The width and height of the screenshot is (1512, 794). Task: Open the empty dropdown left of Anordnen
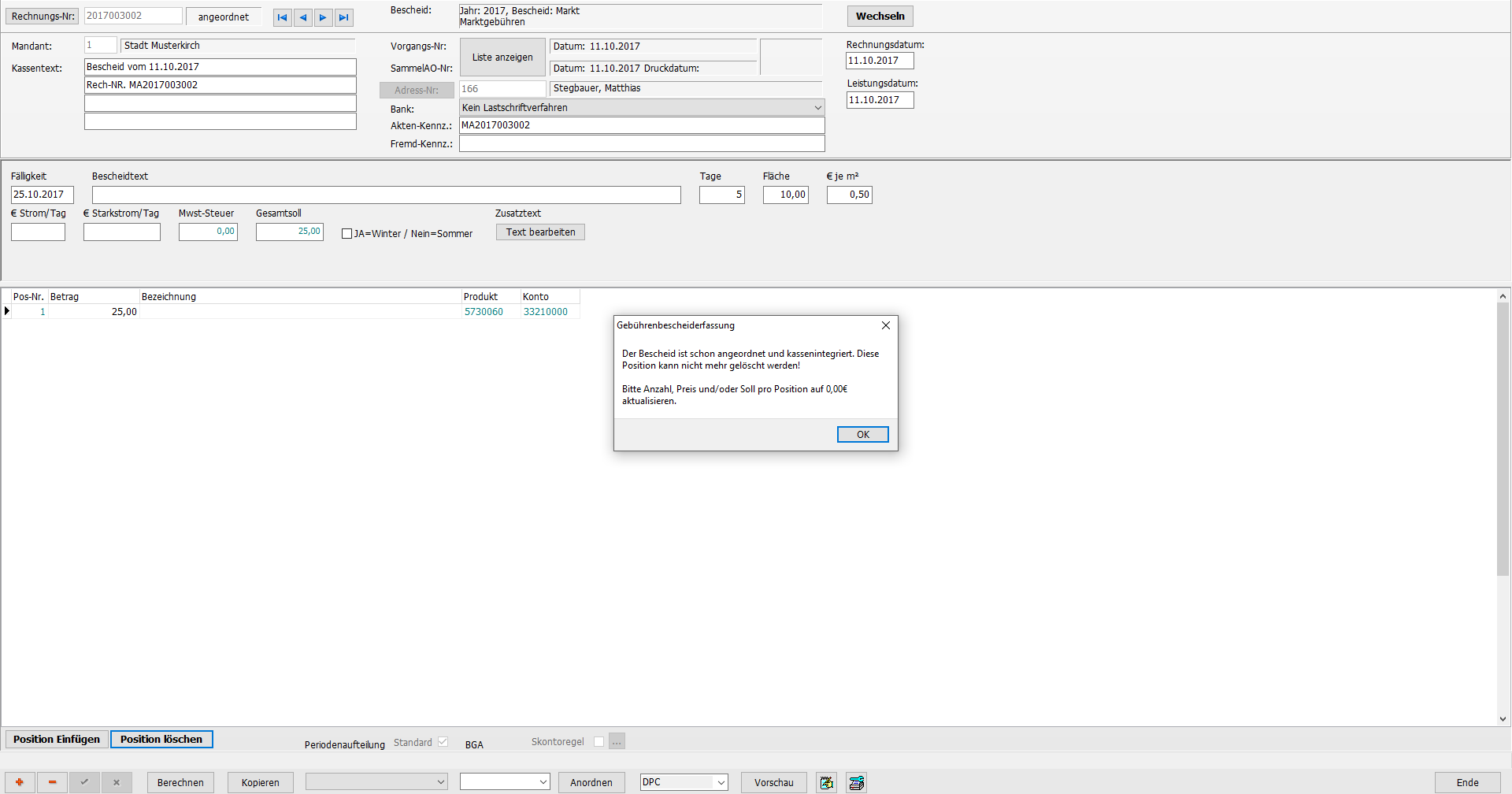tap(505, 782)
